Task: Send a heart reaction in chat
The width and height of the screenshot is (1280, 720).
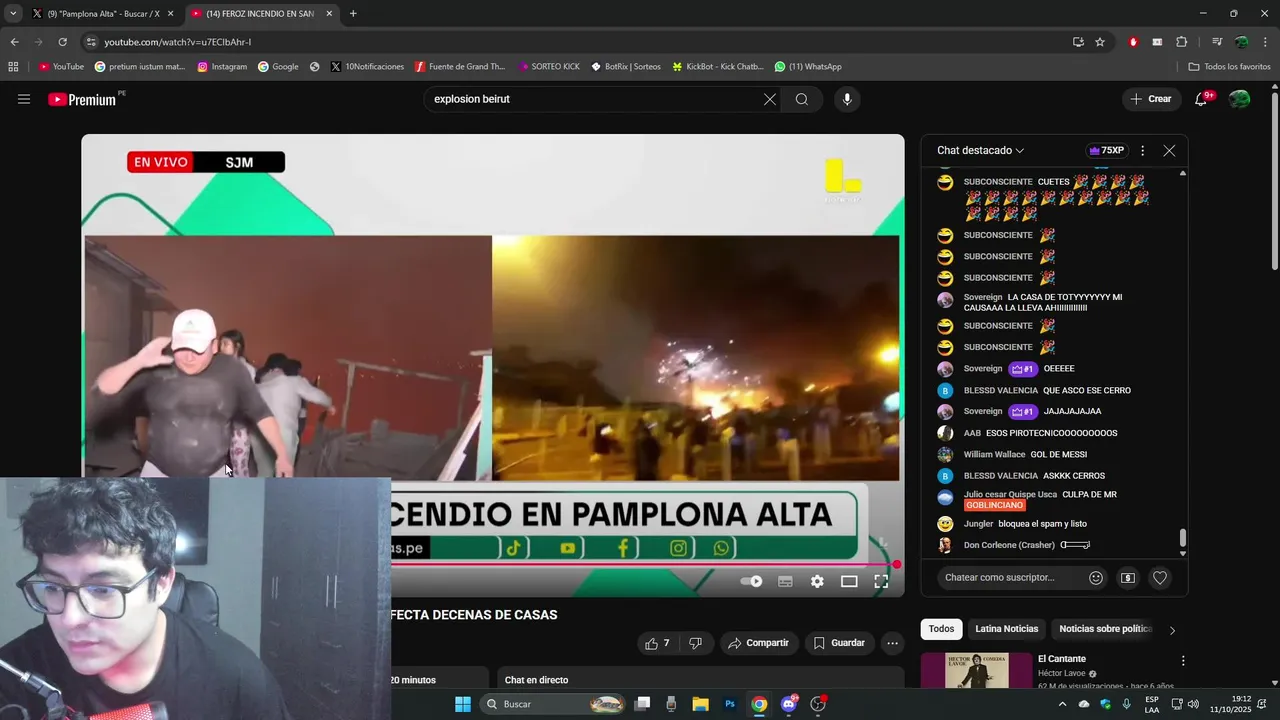Action: (x=1160, y=578)
